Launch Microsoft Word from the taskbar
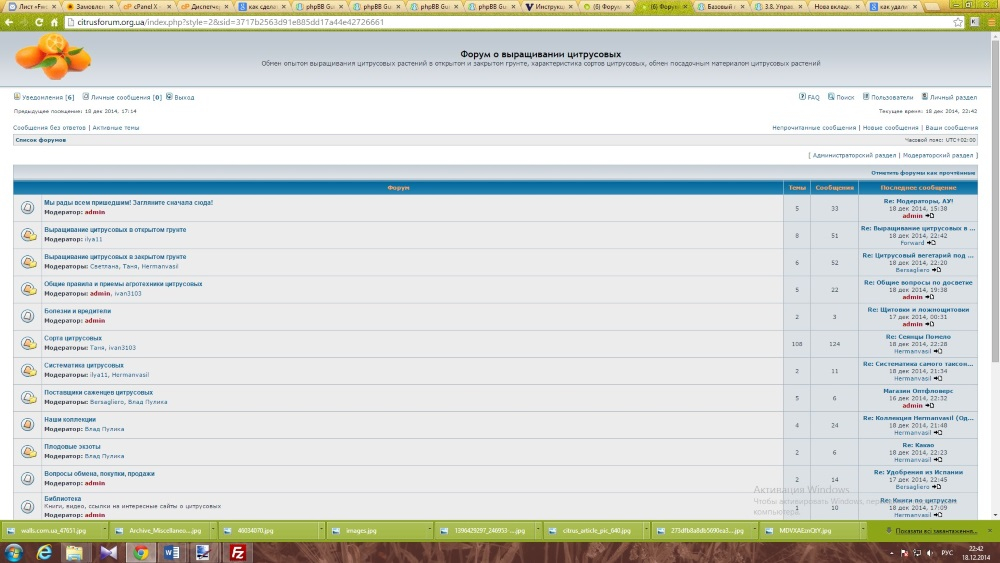 click(171, 551)
